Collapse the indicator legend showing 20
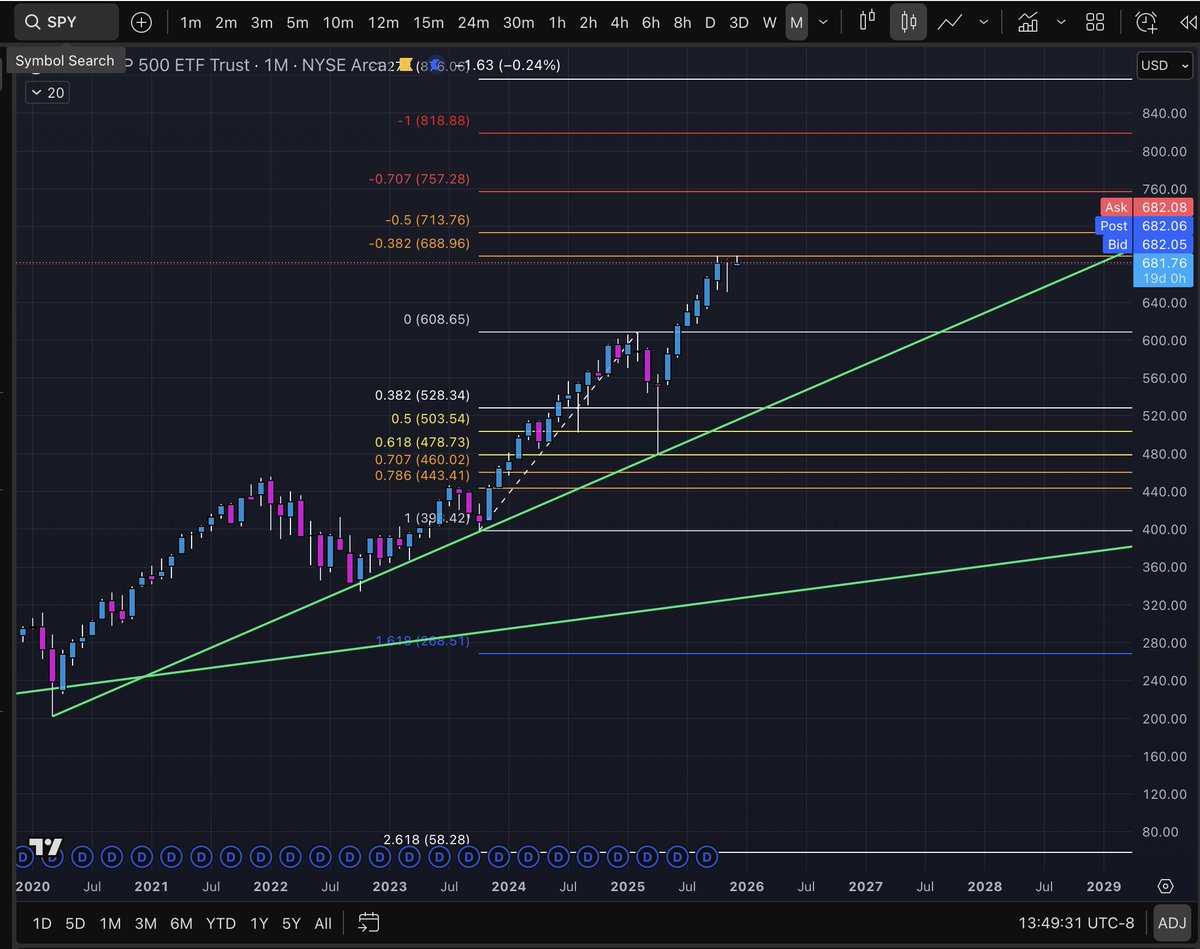The width and height of the screenshot is (1200, 949). pyautogui.click(x=46, y=93)
